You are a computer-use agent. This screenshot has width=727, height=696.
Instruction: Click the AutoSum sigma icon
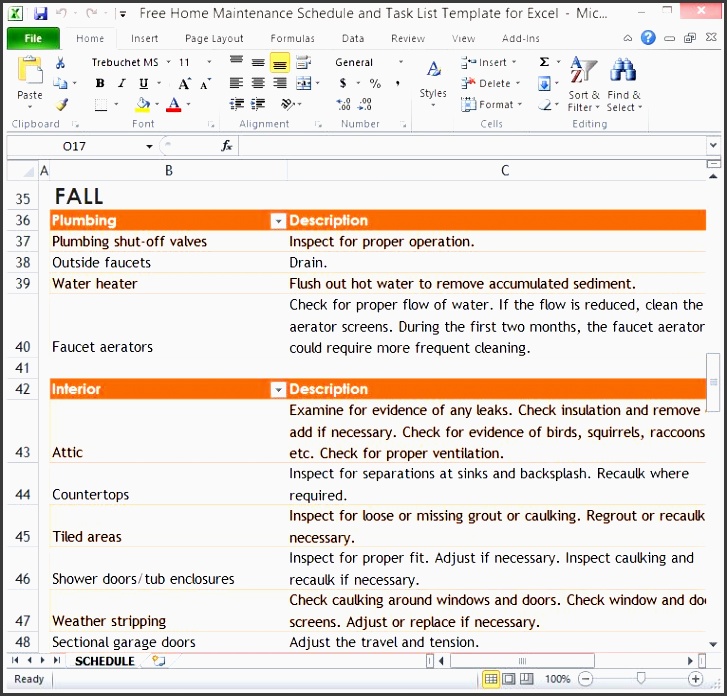[x=544, y=62]
